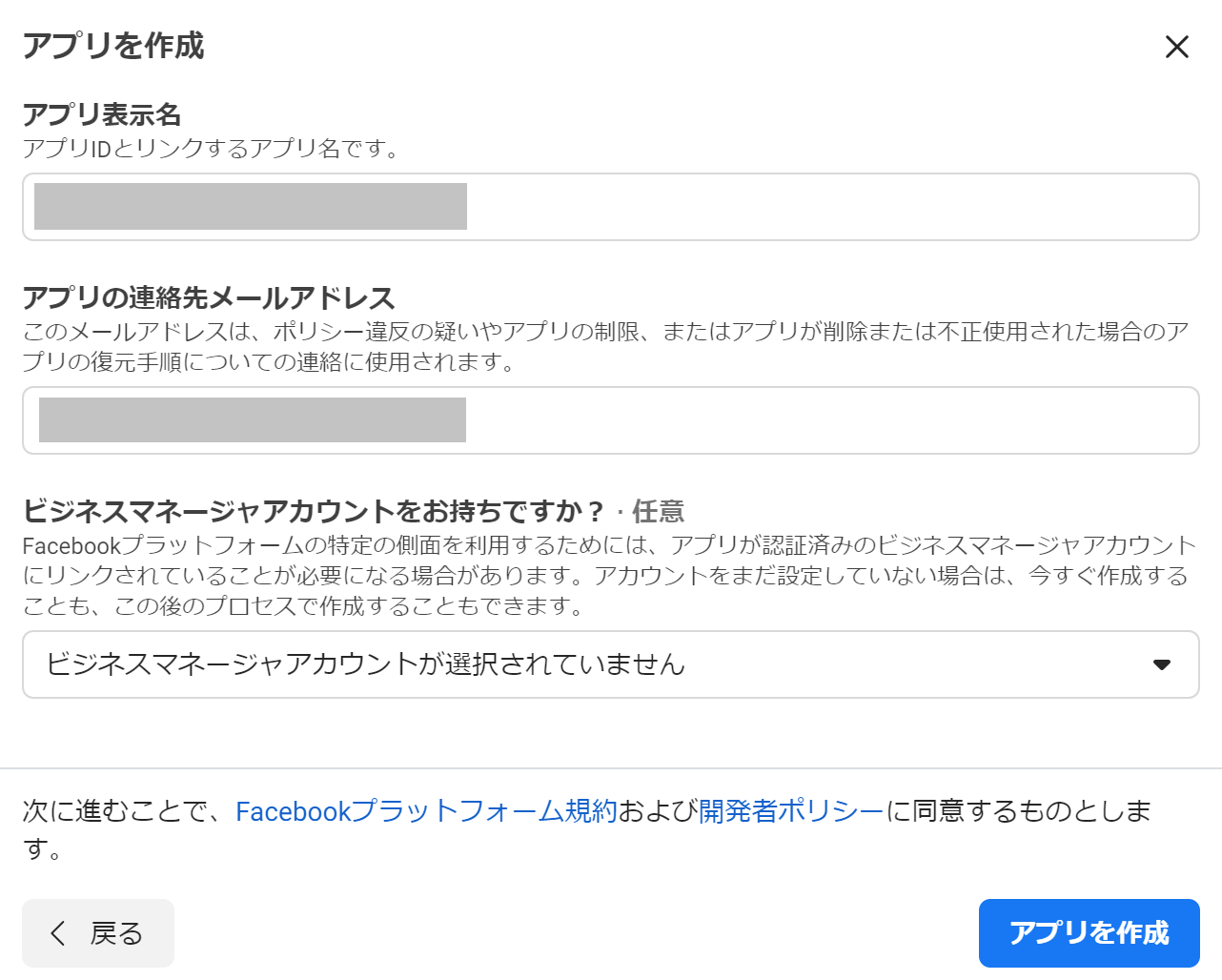This screenshot has width=1222, height=980.
Task: Click the アプリIDとリンクするアプリ名です description
Action: pyautogui.click(x=211, y=149)
